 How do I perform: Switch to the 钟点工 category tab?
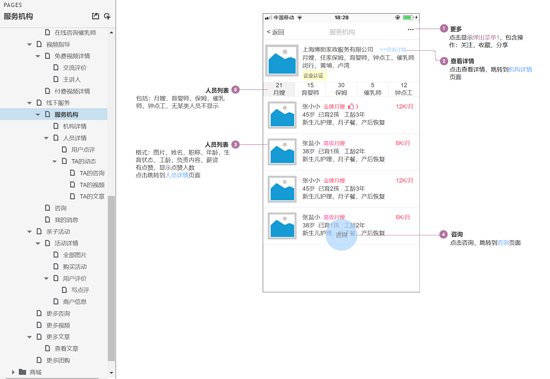404,89
